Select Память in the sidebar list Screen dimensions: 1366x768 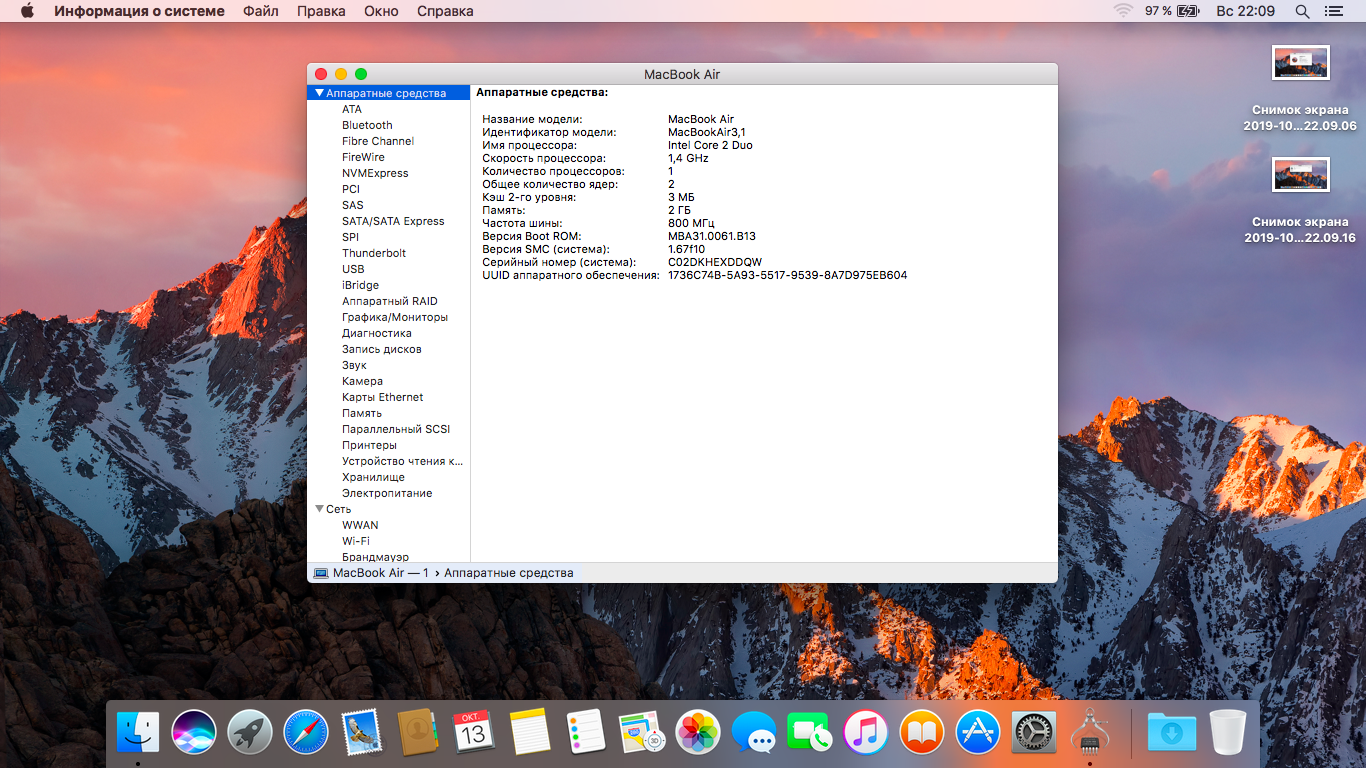[362, 413]
